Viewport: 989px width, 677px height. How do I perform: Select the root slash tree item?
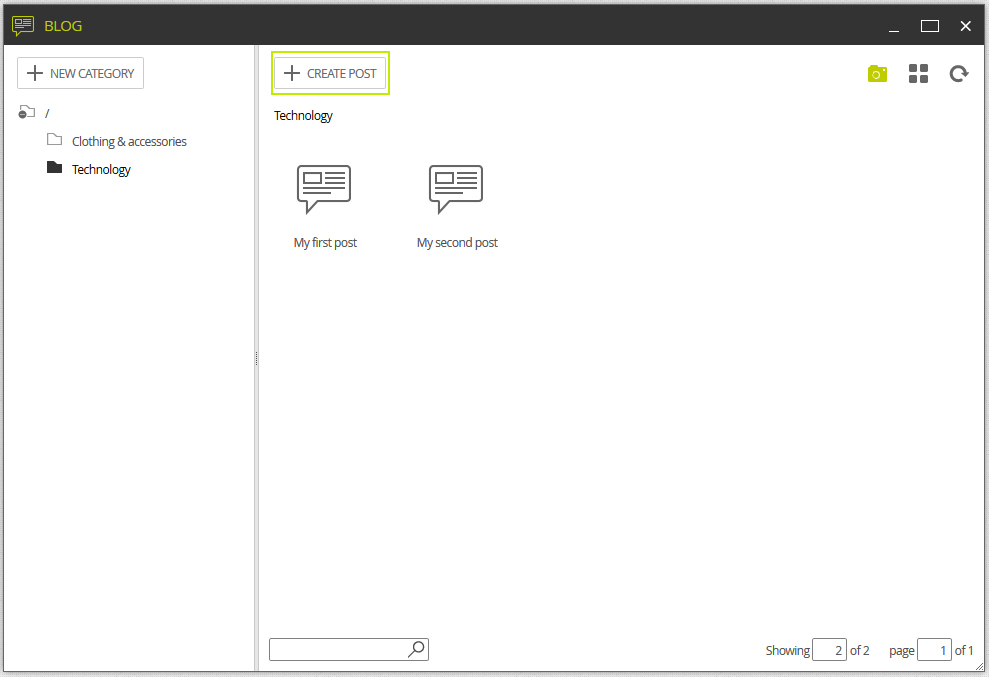(47, 114)
